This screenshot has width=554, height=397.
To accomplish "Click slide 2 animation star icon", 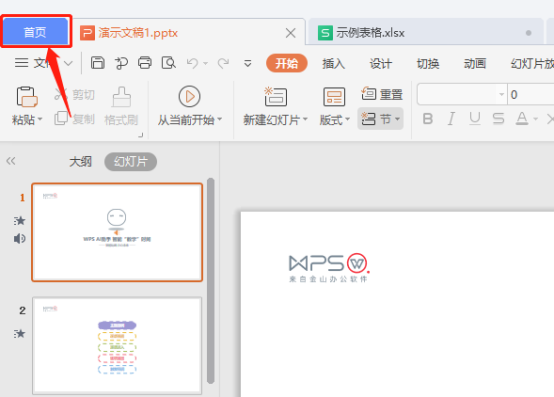I will point(20,333).
